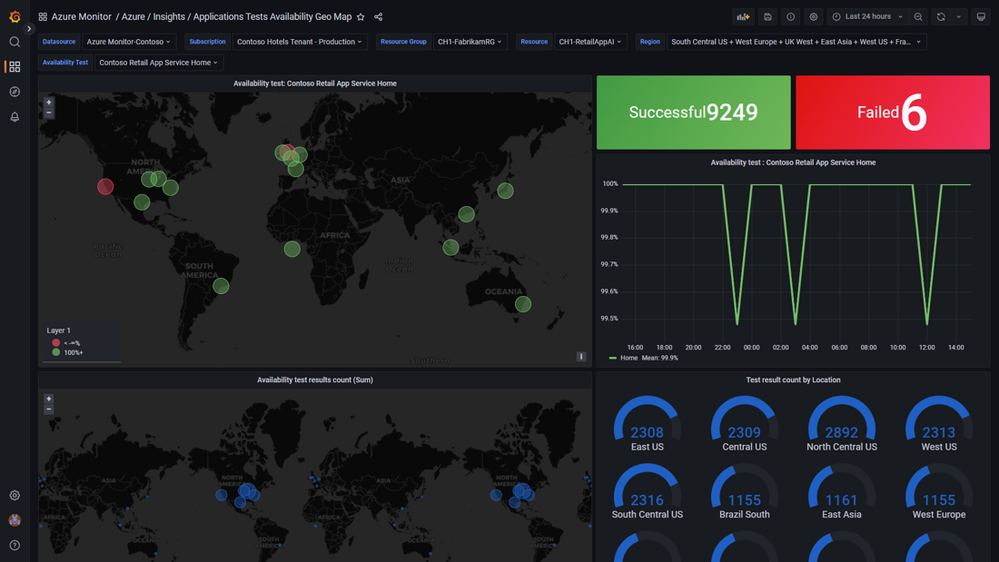
Task: Expand the sidebar with chevron toggle
Action: pyautogui.click(x=29, y=29)
